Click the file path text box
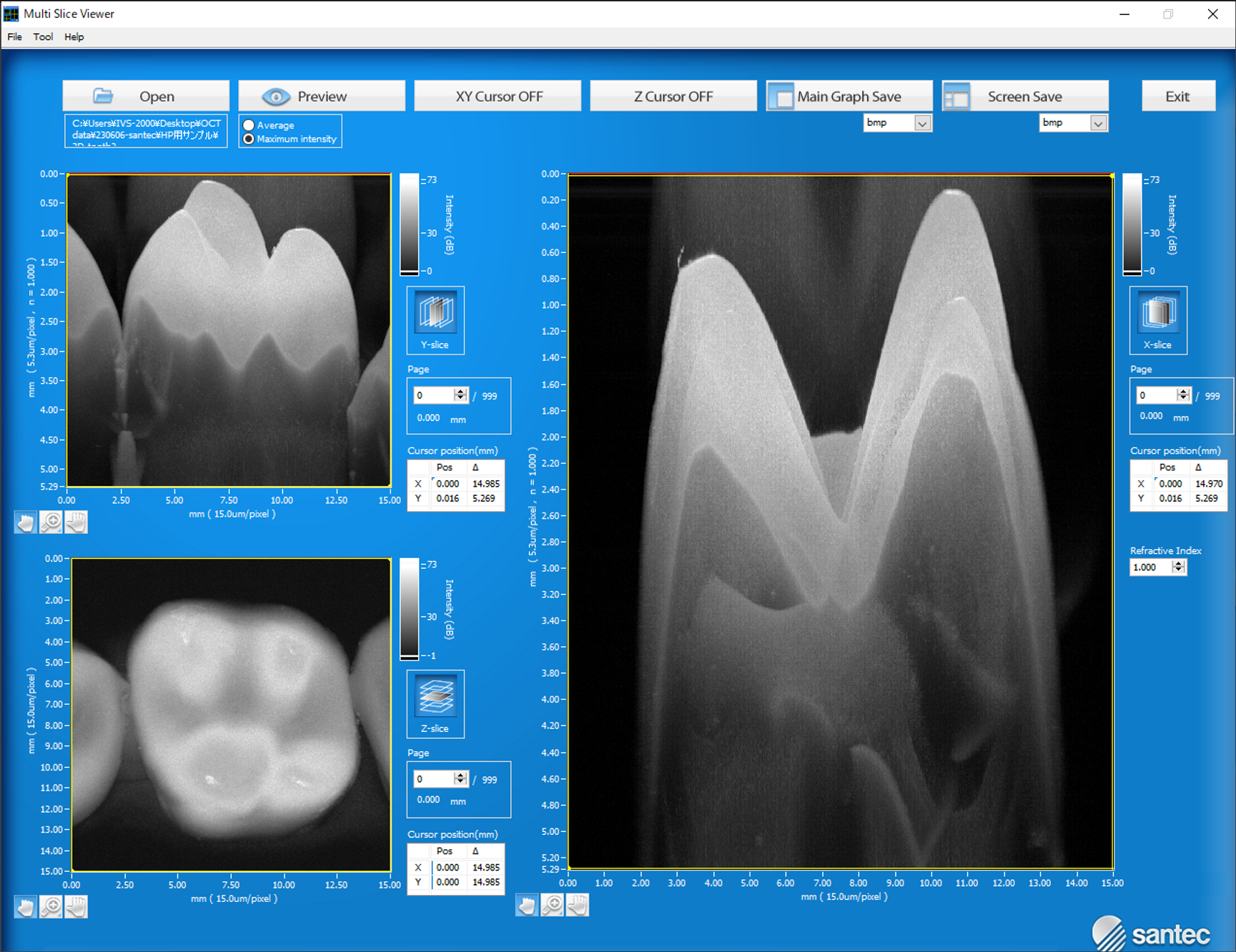 [x=147, y=132]
